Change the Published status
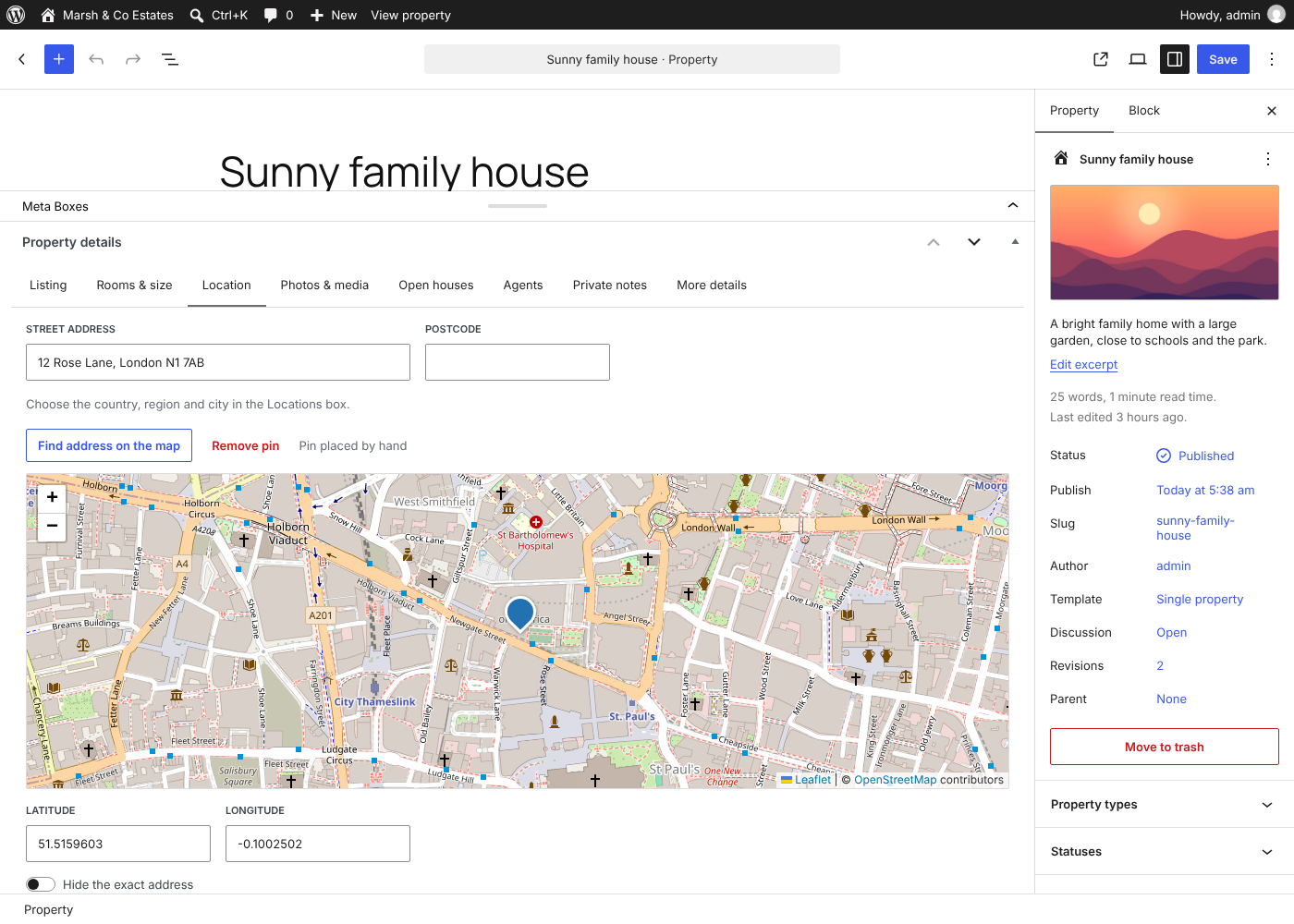Screen dimensions: 1294x924 point(1195,456)
